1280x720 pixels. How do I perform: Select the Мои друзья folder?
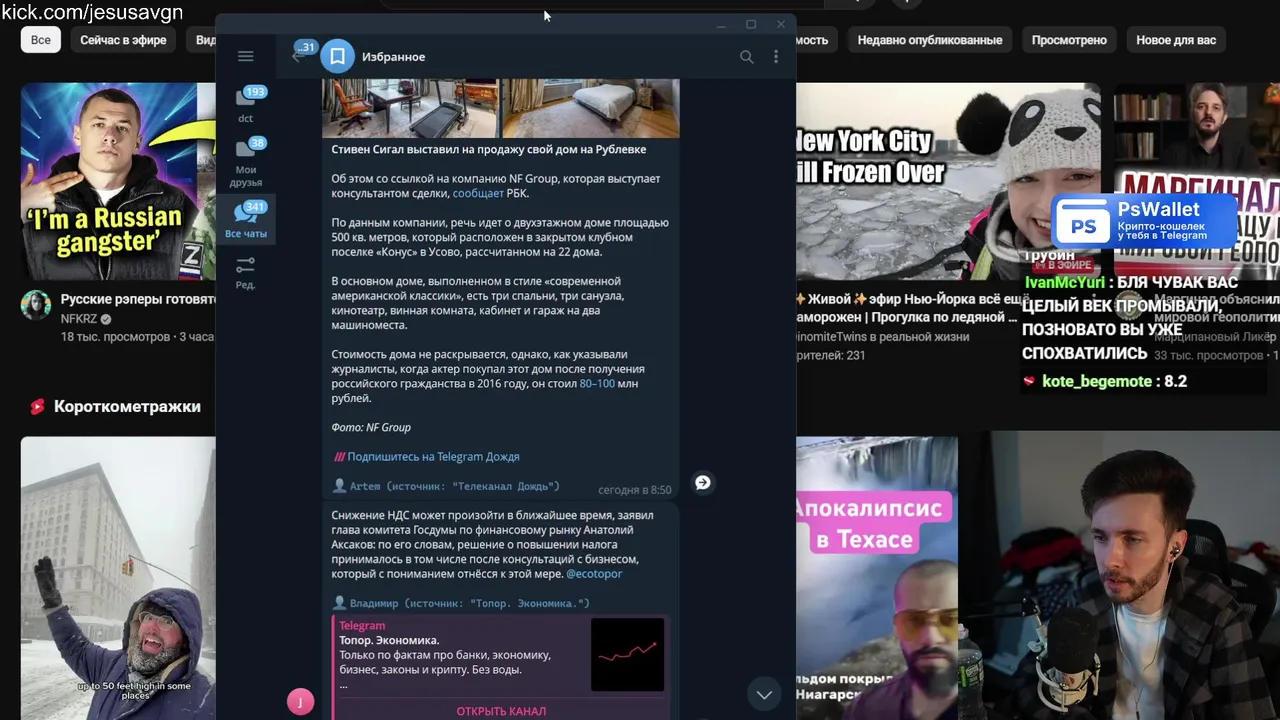tap(246, 163)
